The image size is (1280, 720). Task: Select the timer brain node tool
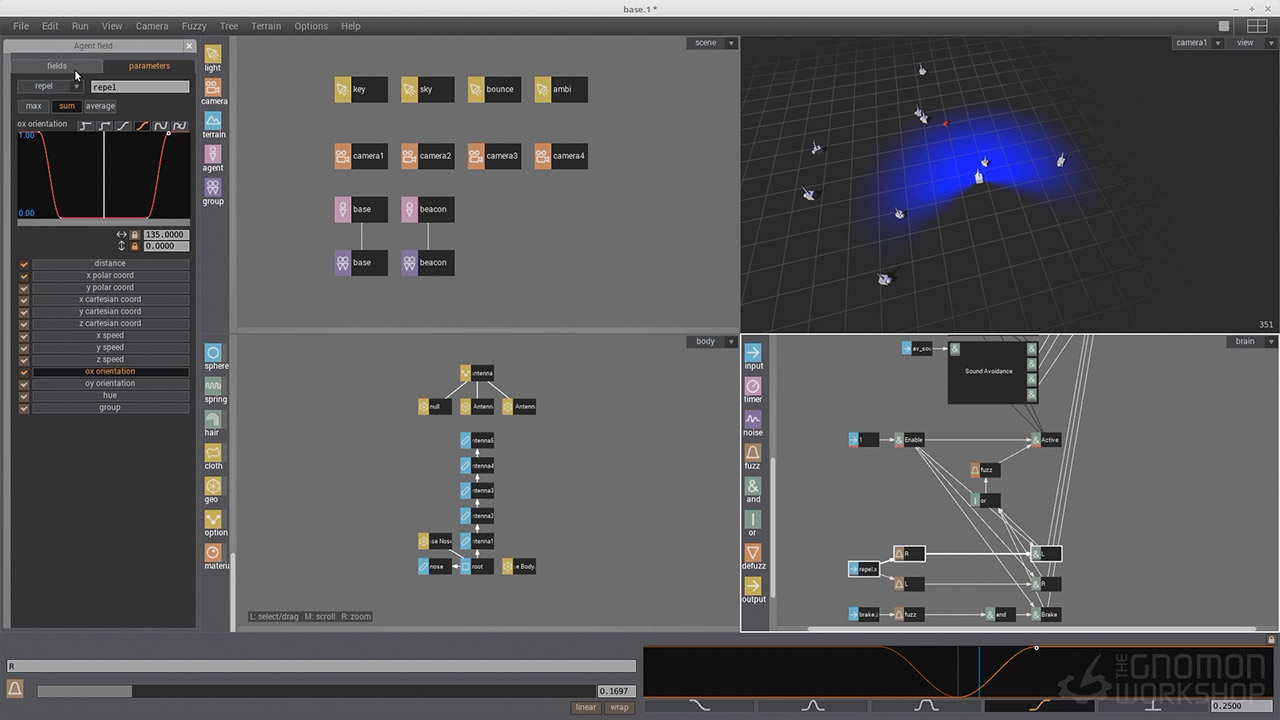[x=753, y=387]
